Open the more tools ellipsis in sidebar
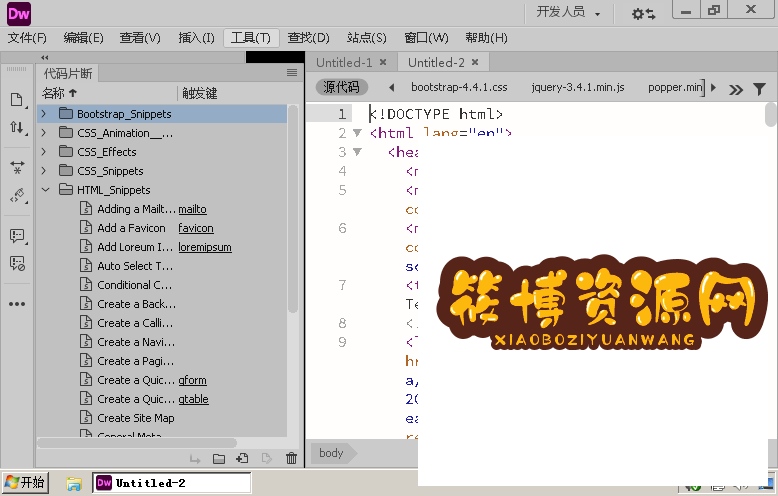Image resolution: width=778 pixels, height=496 pixels. (17, 304)
